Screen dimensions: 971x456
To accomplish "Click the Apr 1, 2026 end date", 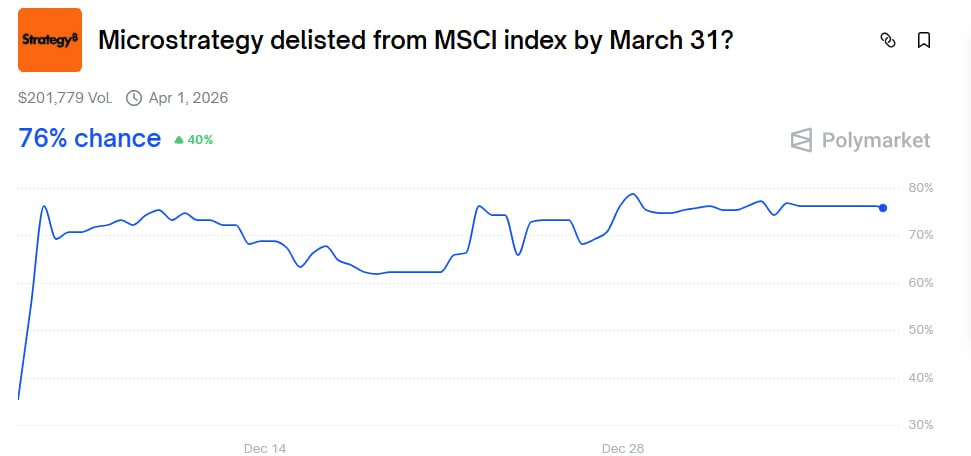I will 189,98.
